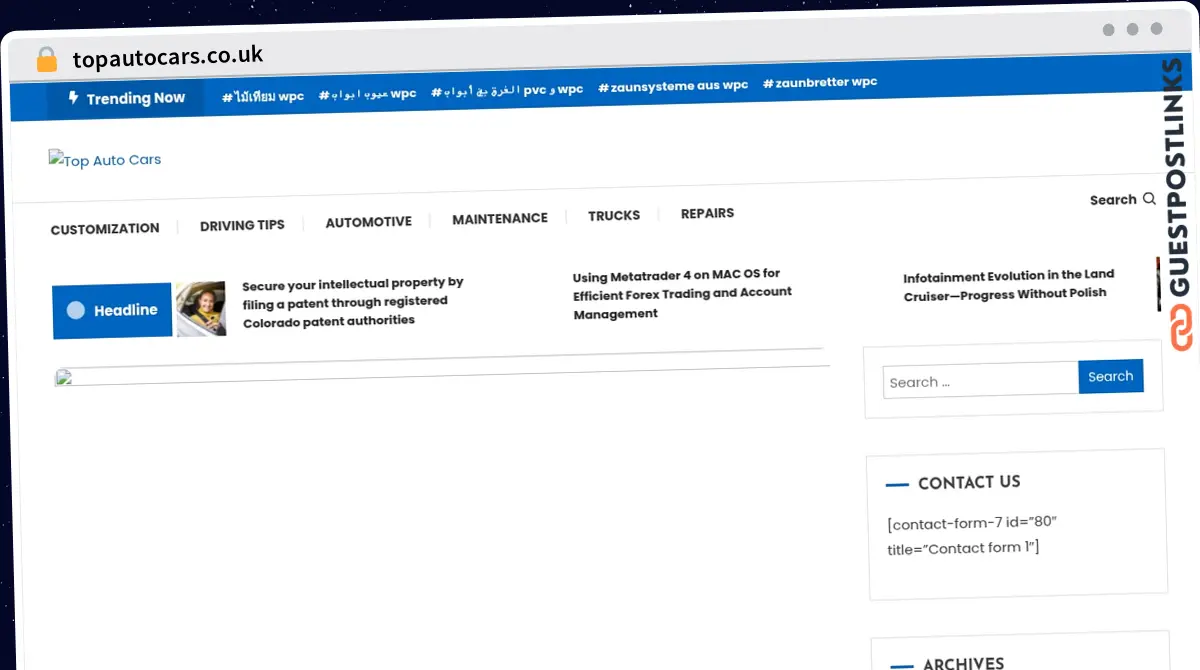Screen dimensions: 1200x670
Task: Open the Customization menu item
Action: [x=105, y=229]
